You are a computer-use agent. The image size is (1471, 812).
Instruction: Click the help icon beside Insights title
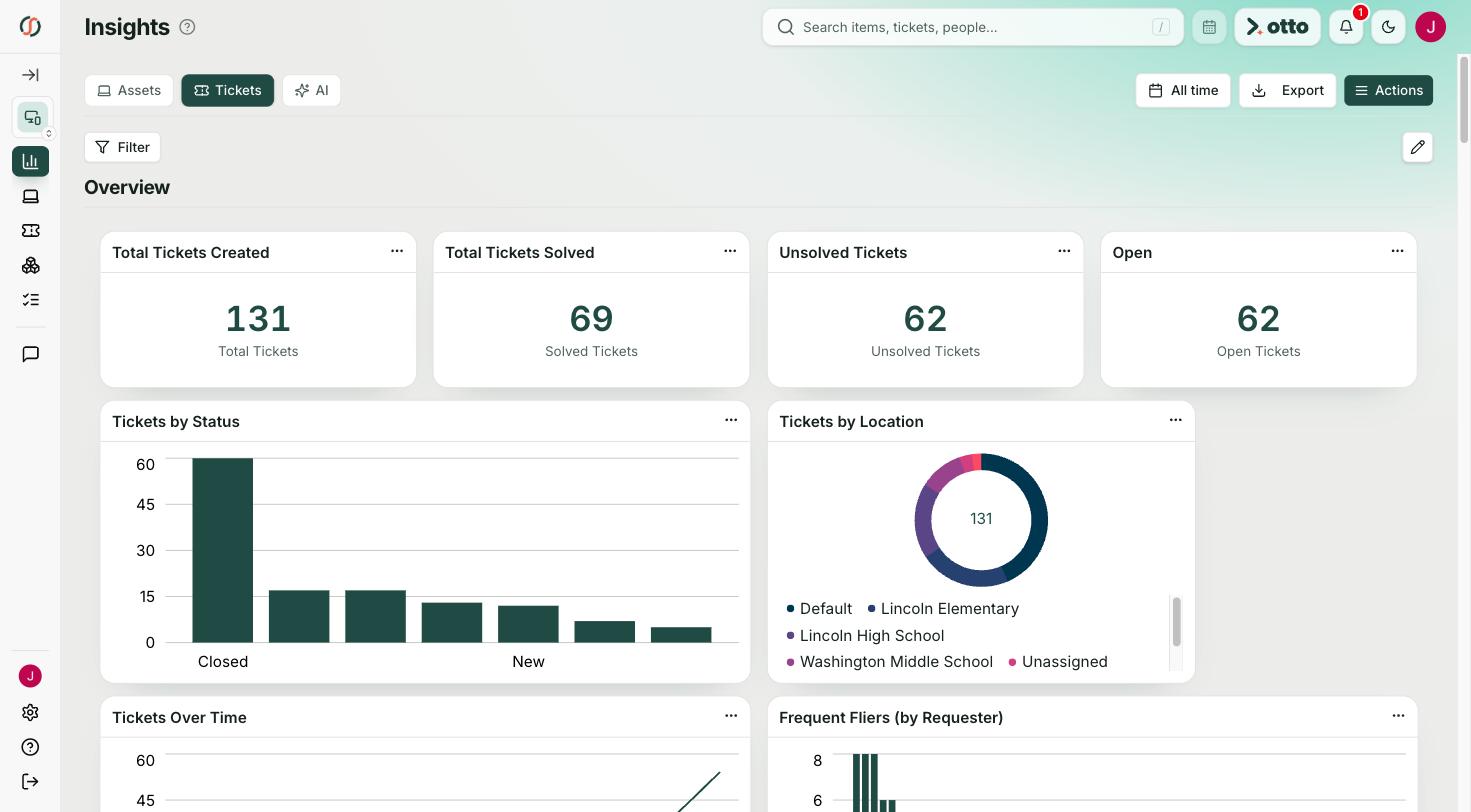(187, 27)
